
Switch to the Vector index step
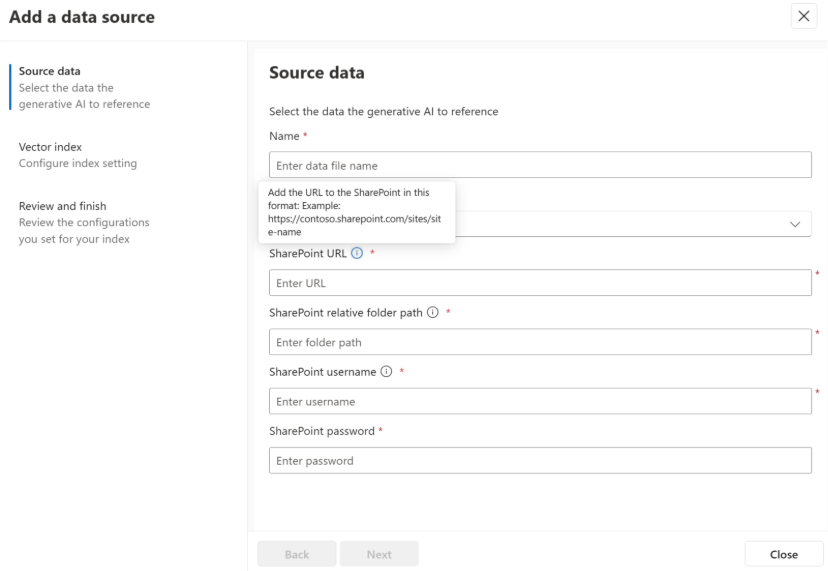[x=50, y=147]
